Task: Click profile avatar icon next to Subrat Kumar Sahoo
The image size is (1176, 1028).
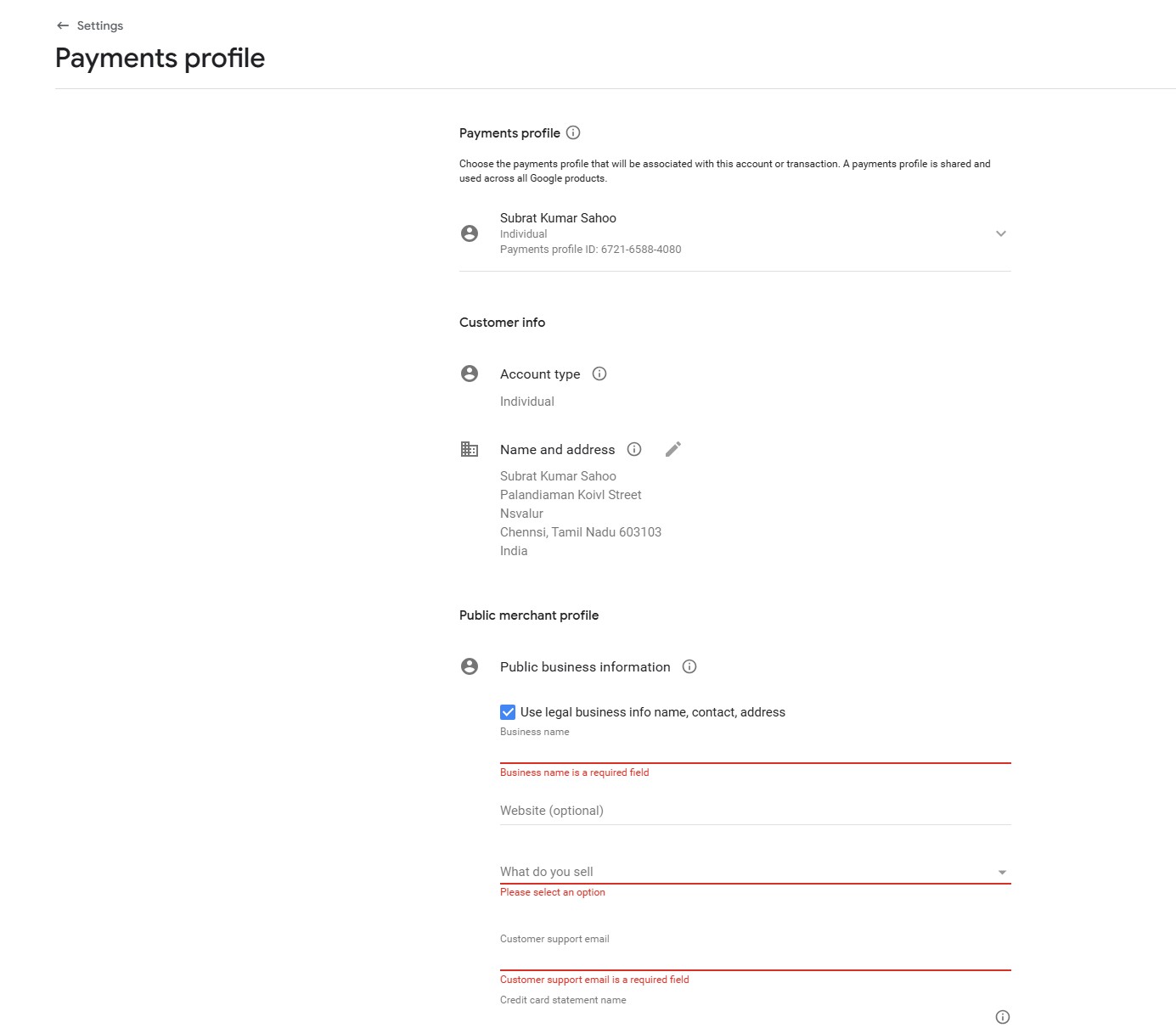Action: [x=470, y=233]
